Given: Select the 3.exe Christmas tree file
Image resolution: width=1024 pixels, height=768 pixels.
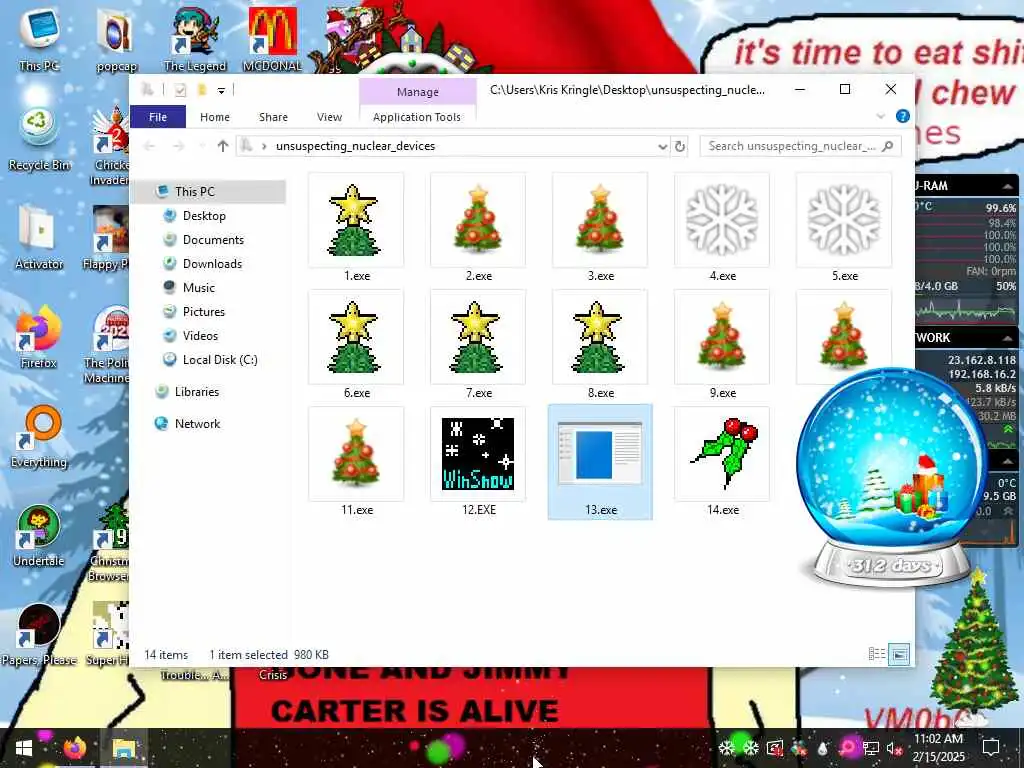Looking at the screenshot, I should tap(600, 228).
